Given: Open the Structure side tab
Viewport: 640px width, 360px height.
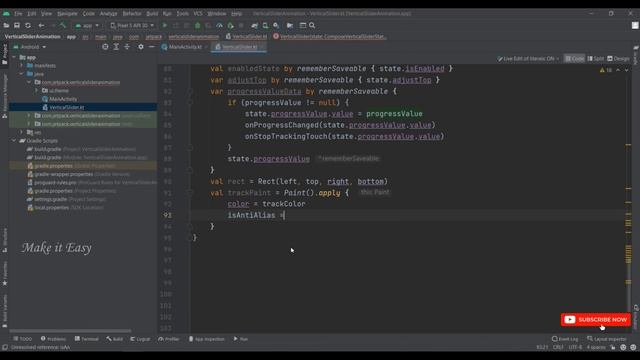Looking at the screenshot, I should click(x=4, y=240).
